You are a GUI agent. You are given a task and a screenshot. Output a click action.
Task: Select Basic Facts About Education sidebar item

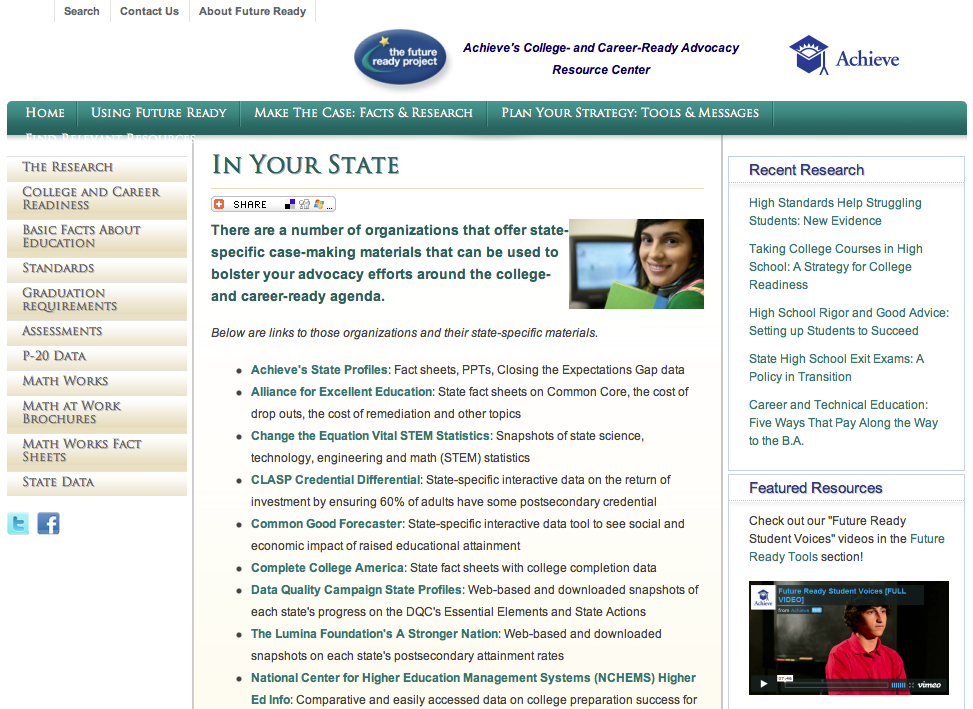(x=97, y=237)
